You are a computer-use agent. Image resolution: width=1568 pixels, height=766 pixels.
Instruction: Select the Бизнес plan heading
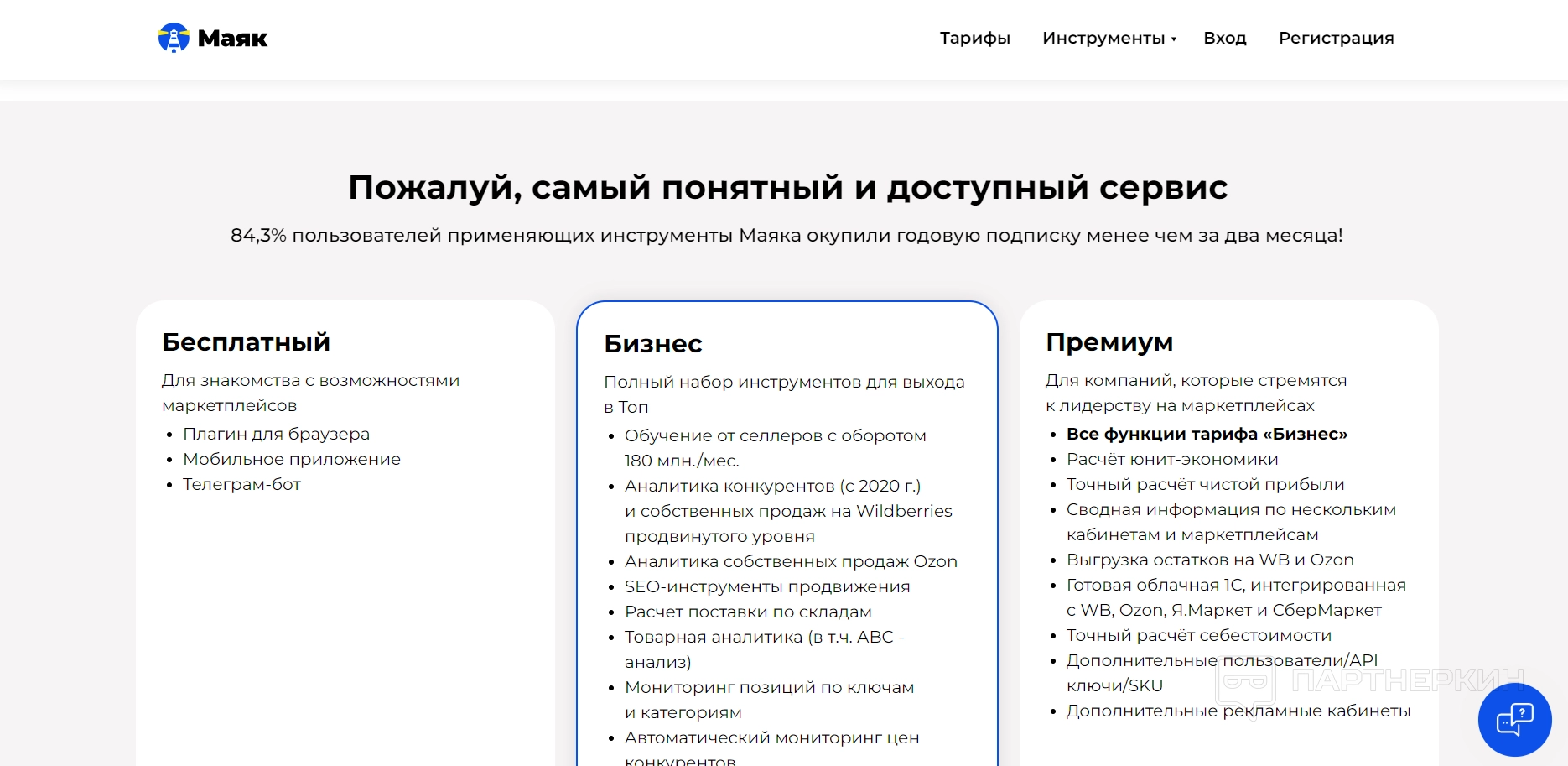click(x=653, y=343)
